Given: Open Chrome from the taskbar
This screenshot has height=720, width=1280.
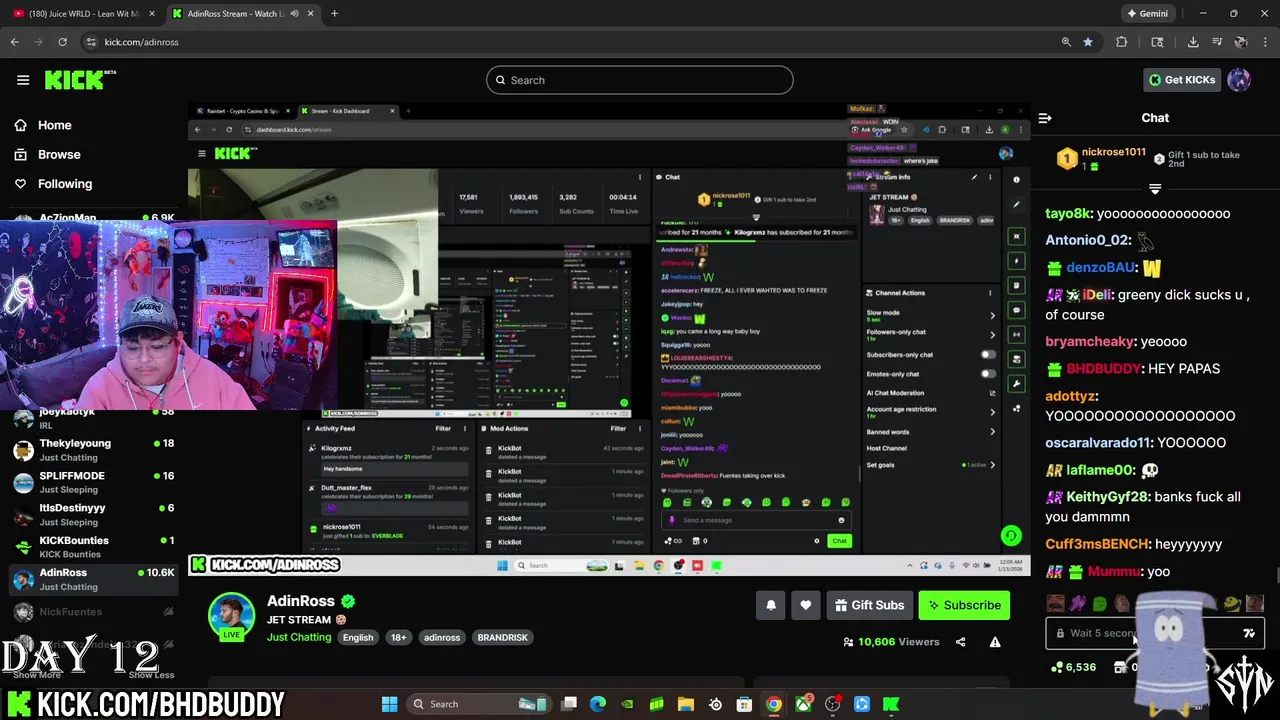Looking at the screenshot, I should (773, 704).
